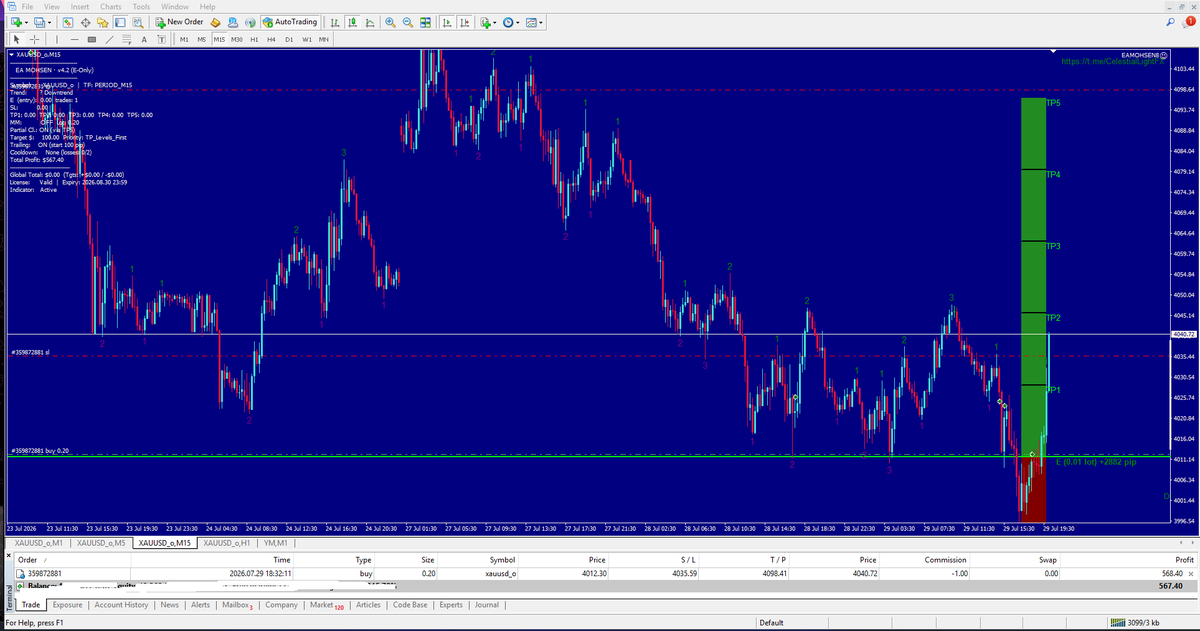The height and width of the screenshot is (631, 1200).
Task: Select the trendline drawing tool
Action: pyautogui.click(x=110, y=39)
